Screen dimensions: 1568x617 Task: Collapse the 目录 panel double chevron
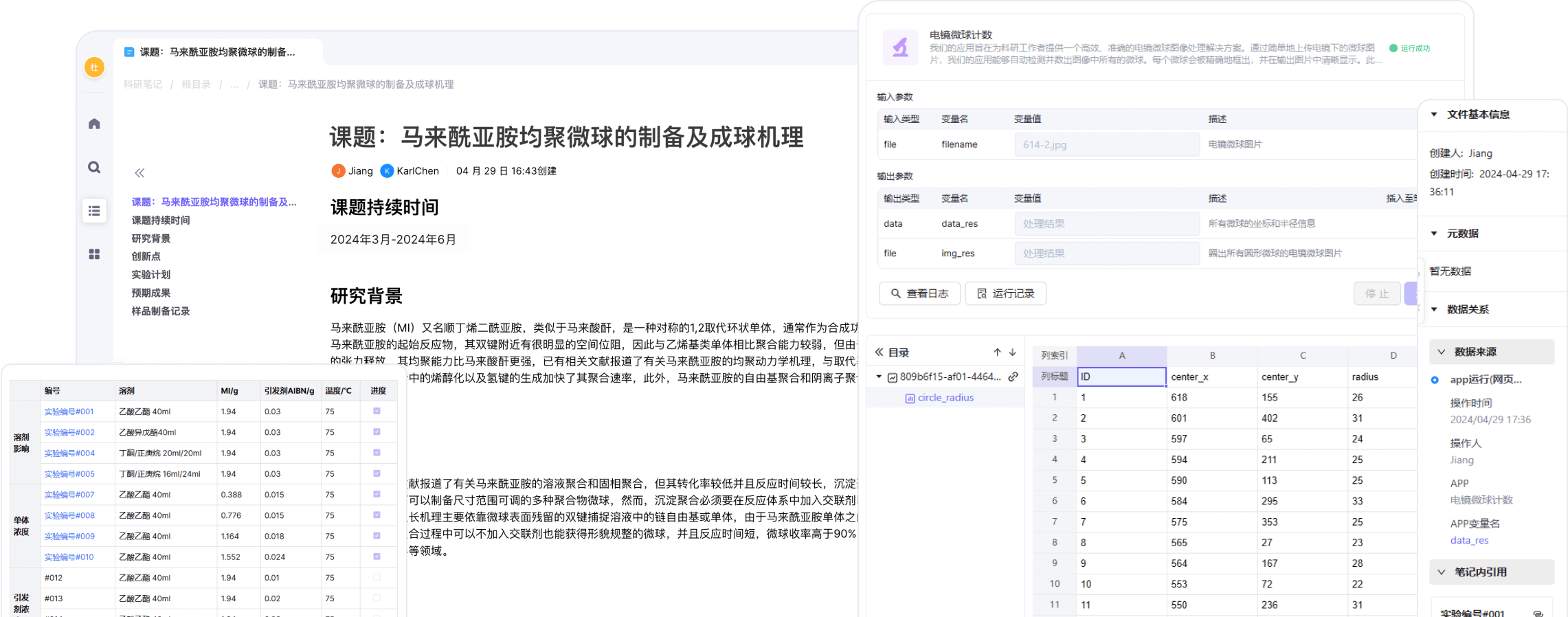point(879,352)
